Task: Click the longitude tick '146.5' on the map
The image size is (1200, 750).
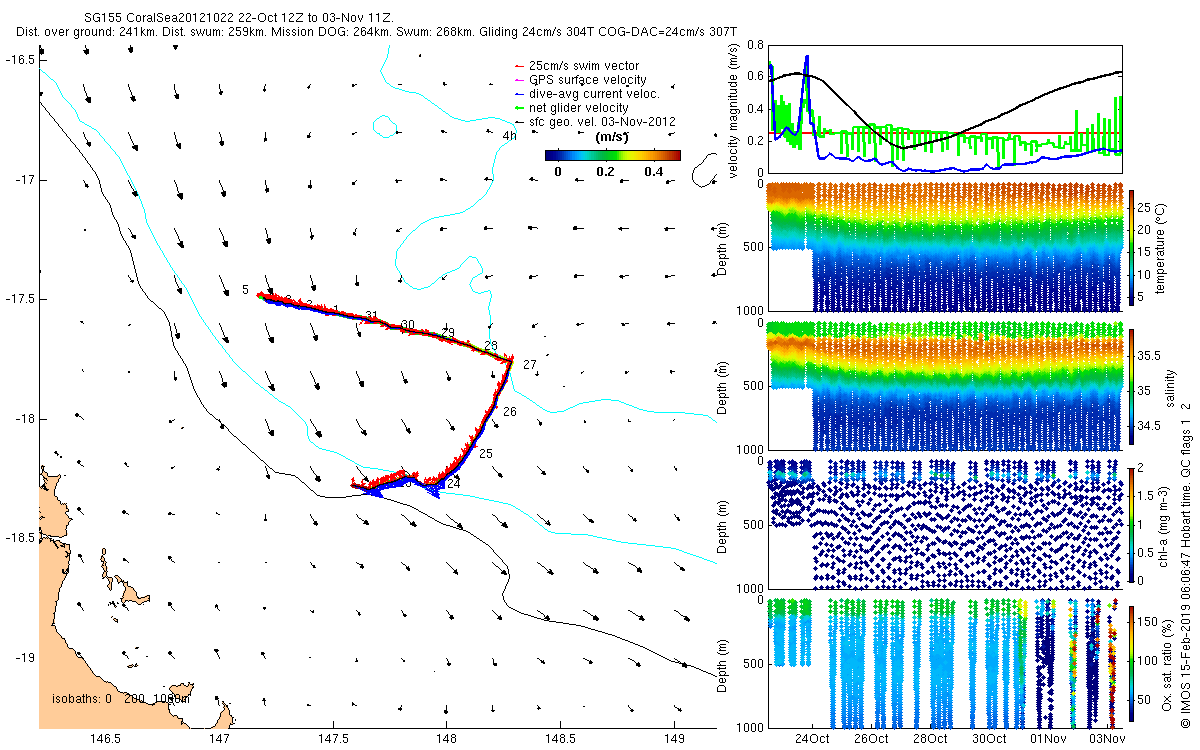Action: tap(105, 738)
